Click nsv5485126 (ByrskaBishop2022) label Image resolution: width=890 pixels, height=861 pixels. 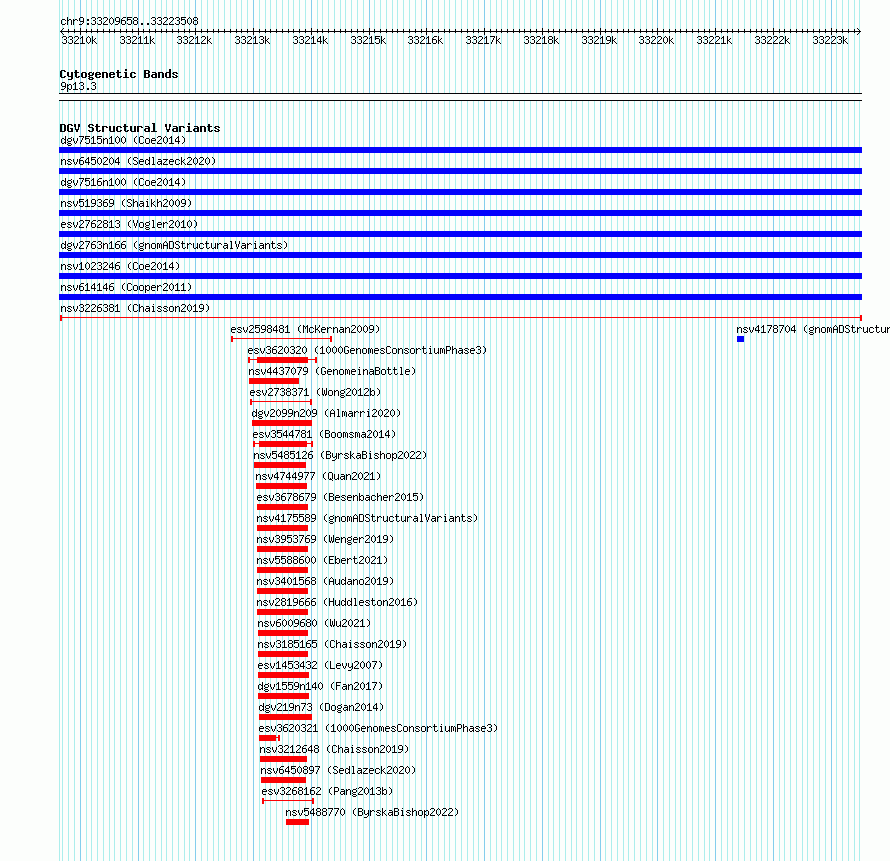[x=340, y=455]
